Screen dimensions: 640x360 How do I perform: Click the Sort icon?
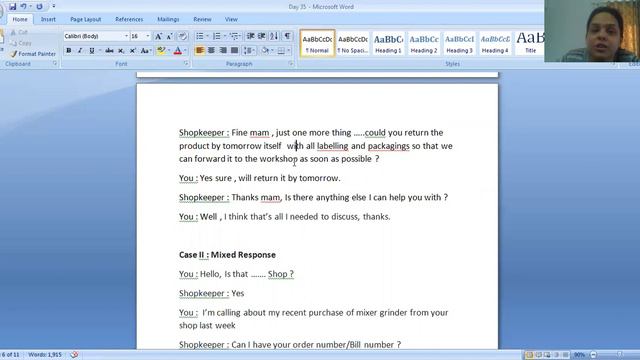[274, 36]
